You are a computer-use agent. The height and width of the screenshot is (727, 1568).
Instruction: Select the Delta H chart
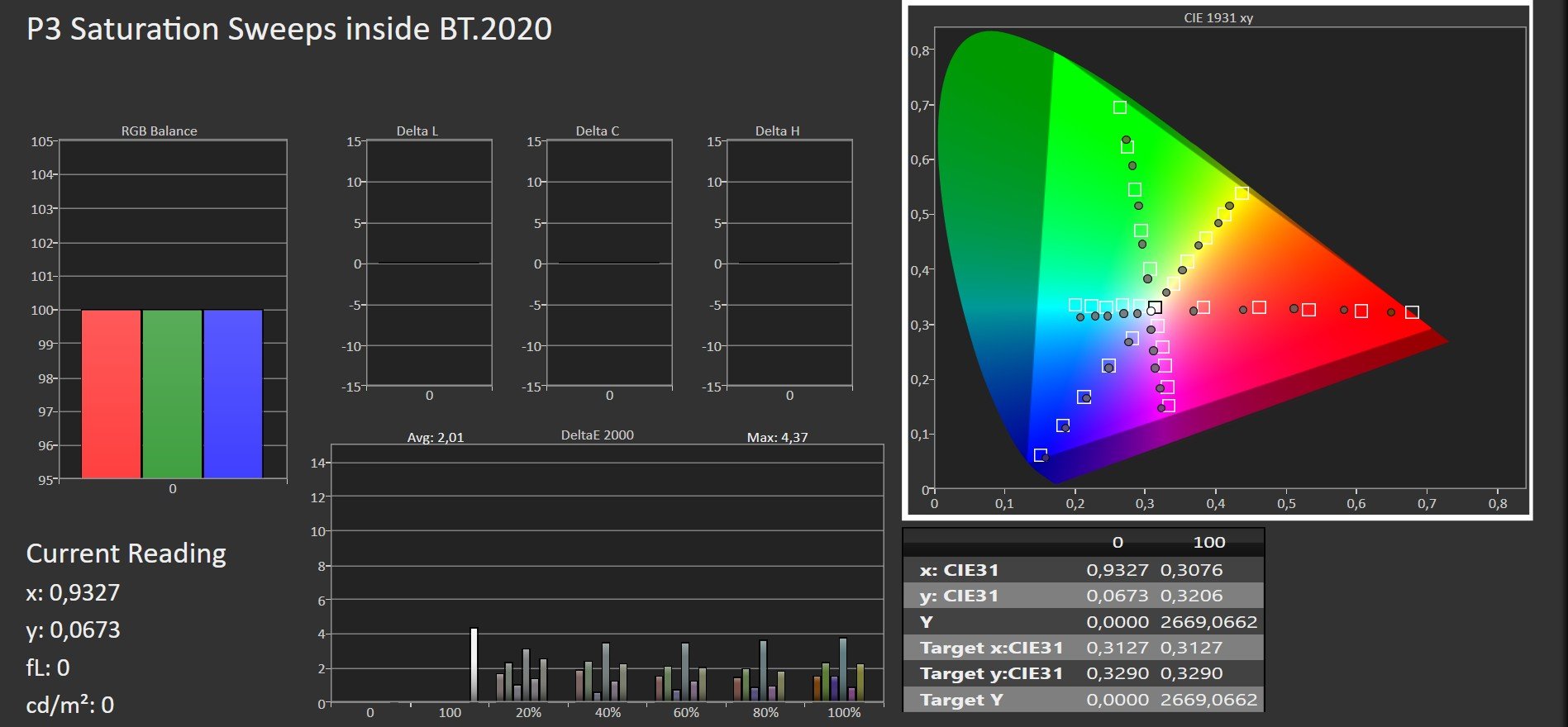tap(789, 264)
